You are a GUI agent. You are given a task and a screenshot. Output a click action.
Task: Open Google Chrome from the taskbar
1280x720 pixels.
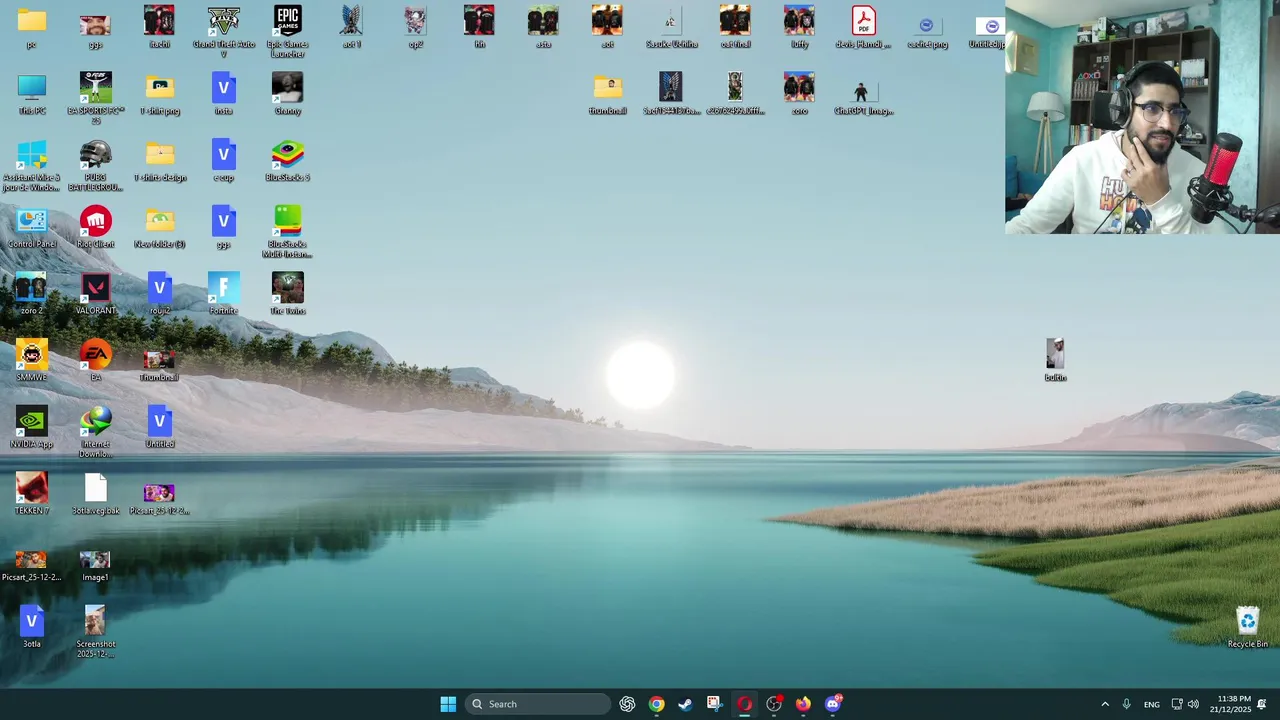pos(656,704)
